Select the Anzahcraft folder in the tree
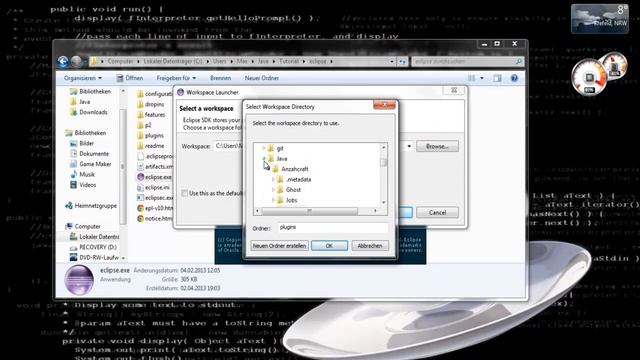The width and height of the screenshot is (640, 360). 295,169
